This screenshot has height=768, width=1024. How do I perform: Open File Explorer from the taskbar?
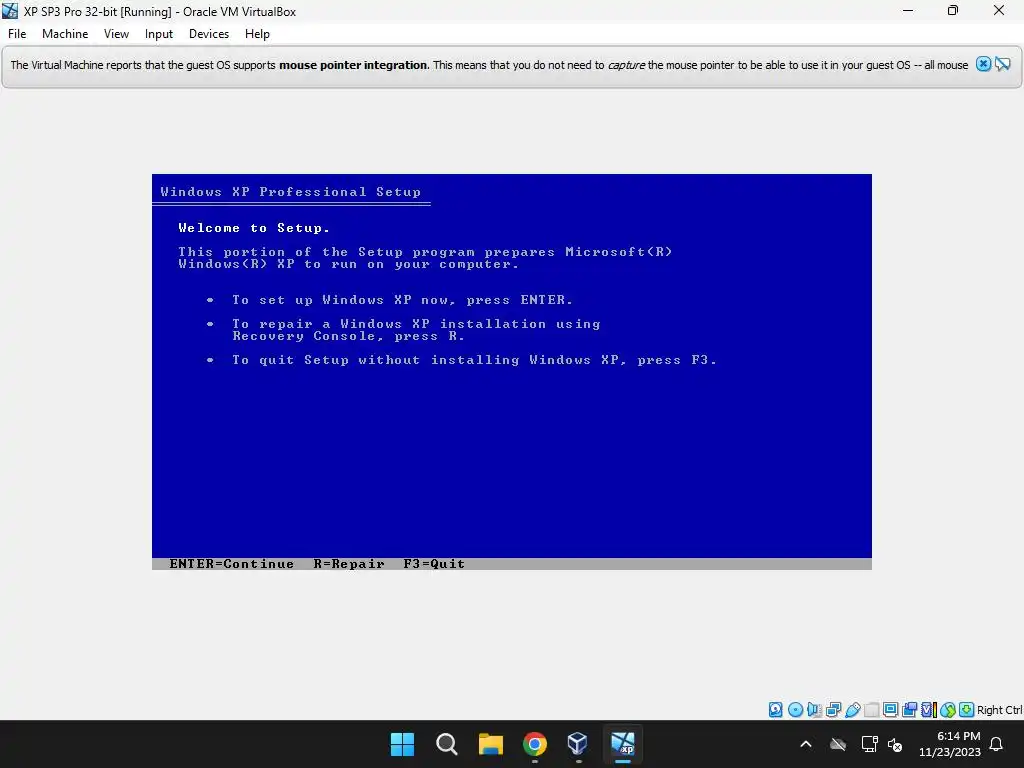pyautogui.click(x=490, y=744)
